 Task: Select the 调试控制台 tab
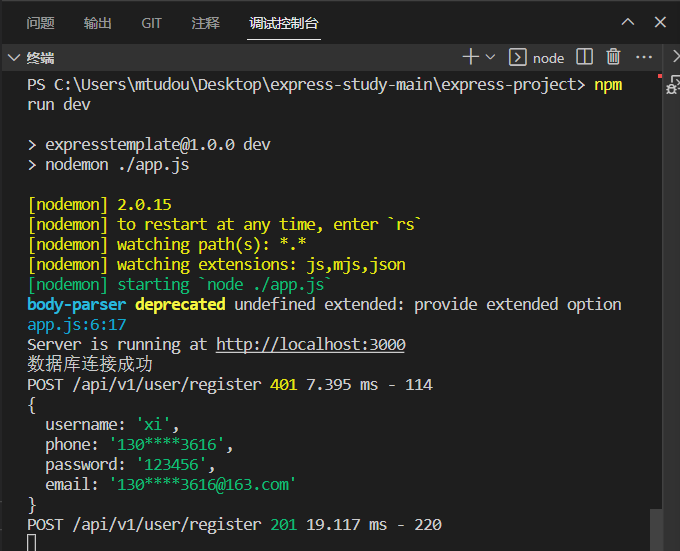[x=285, y=23]
